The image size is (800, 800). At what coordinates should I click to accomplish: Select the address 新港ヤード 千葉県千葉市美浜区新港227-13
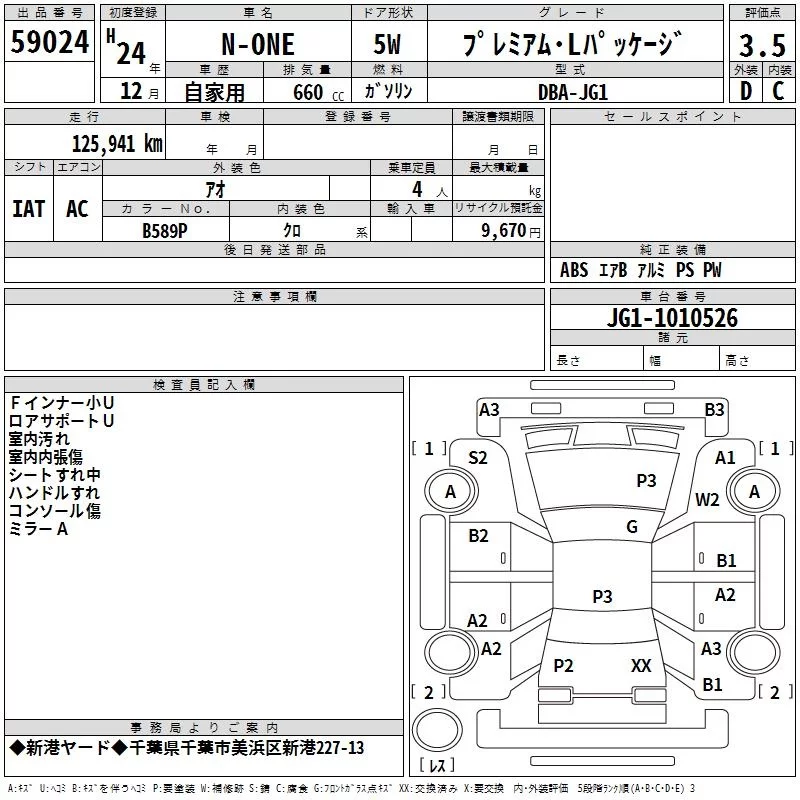click(187, 748)
